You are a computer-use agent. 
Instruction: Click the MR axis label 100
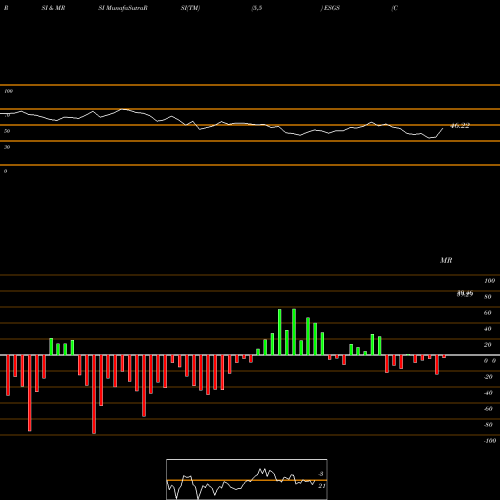click(489, 281)
